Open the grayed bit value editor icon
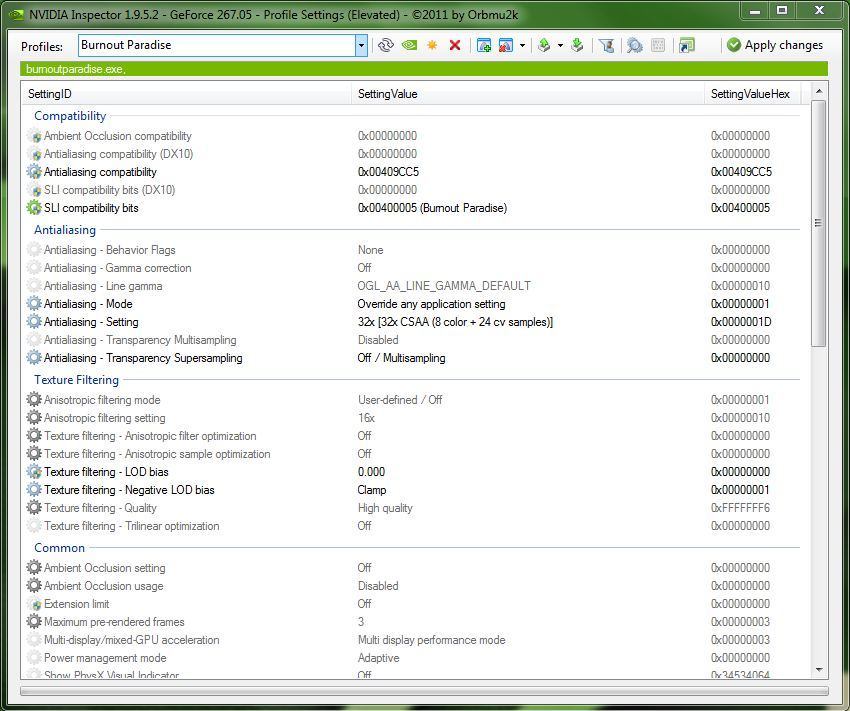The image size is (850, 711). 658,45
